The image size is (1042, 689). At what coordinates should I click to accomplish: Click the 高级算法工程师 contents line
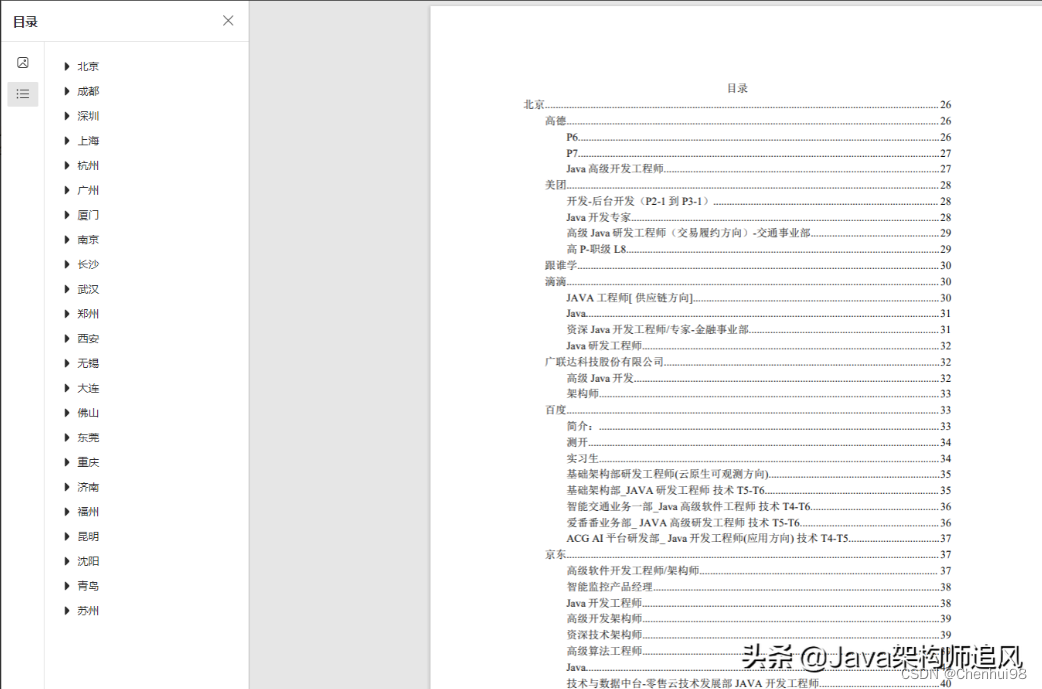[758, 650]
